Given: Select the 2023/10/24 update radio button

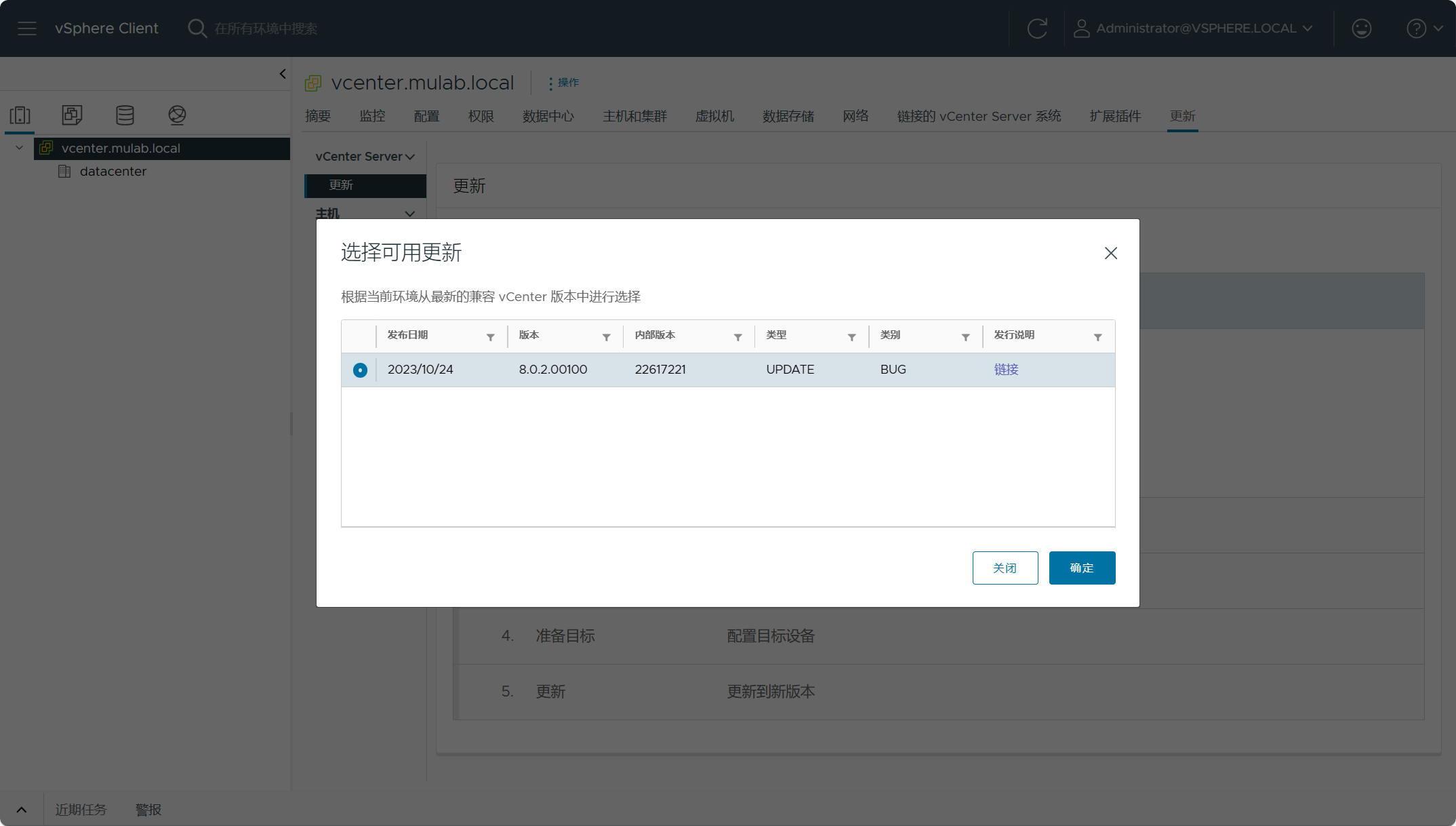Looking at the screenshot, I should click(360, 370).
